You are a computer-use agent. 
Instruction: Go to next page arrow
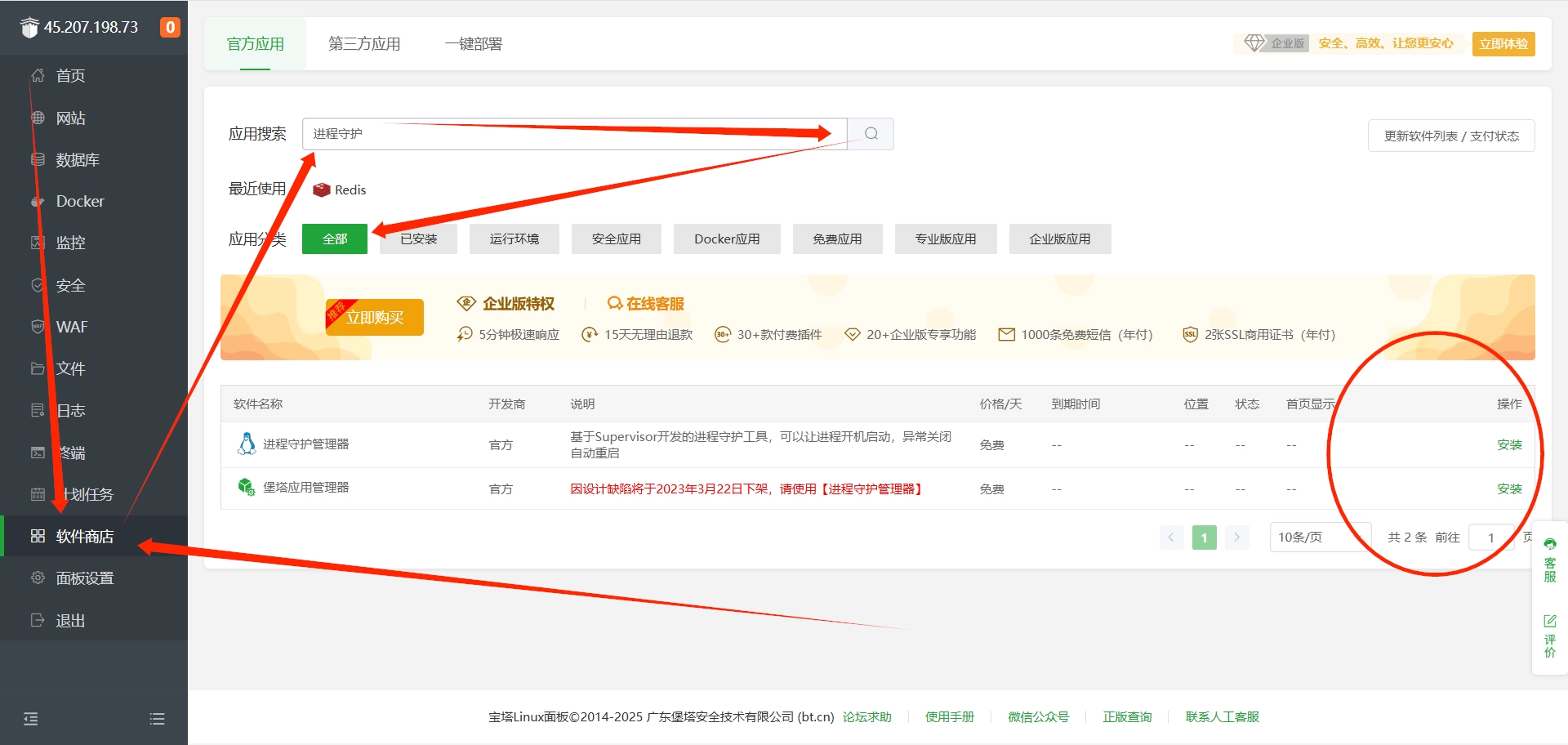[x=1236, y=537]
